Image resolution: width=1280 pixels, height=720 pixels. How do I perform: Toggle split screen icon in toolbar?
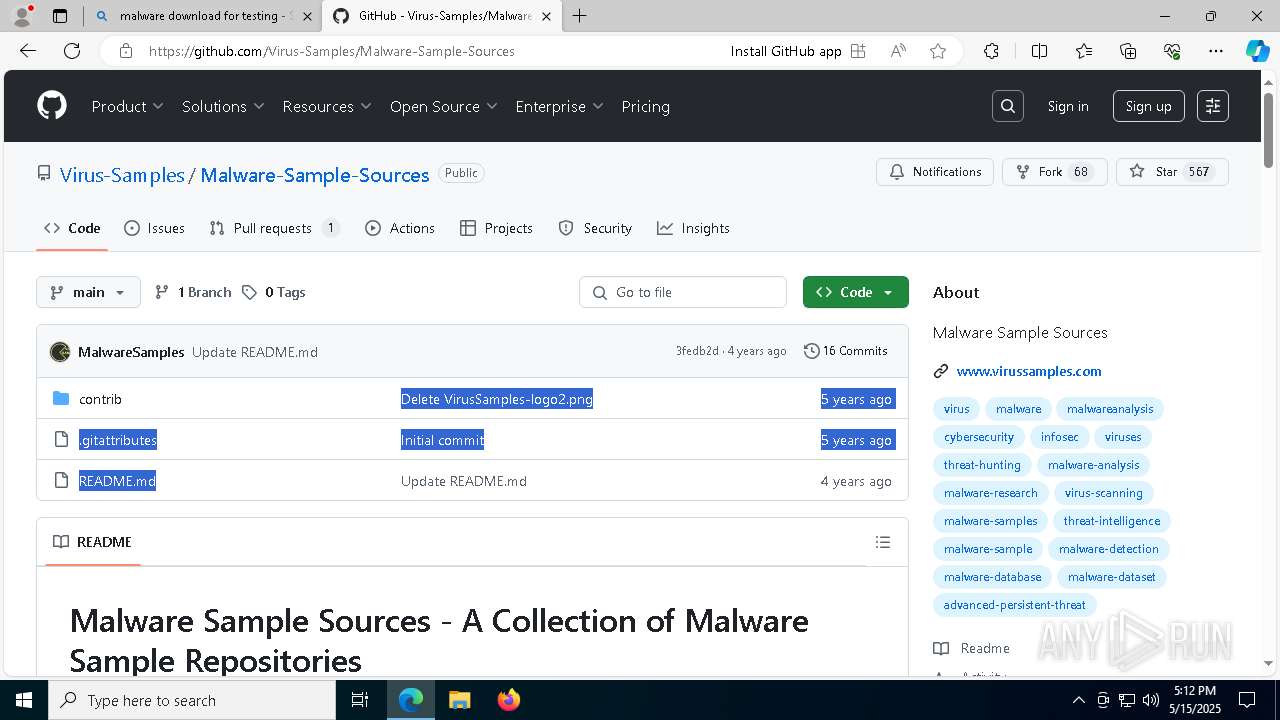click(x=1039, y=51)
